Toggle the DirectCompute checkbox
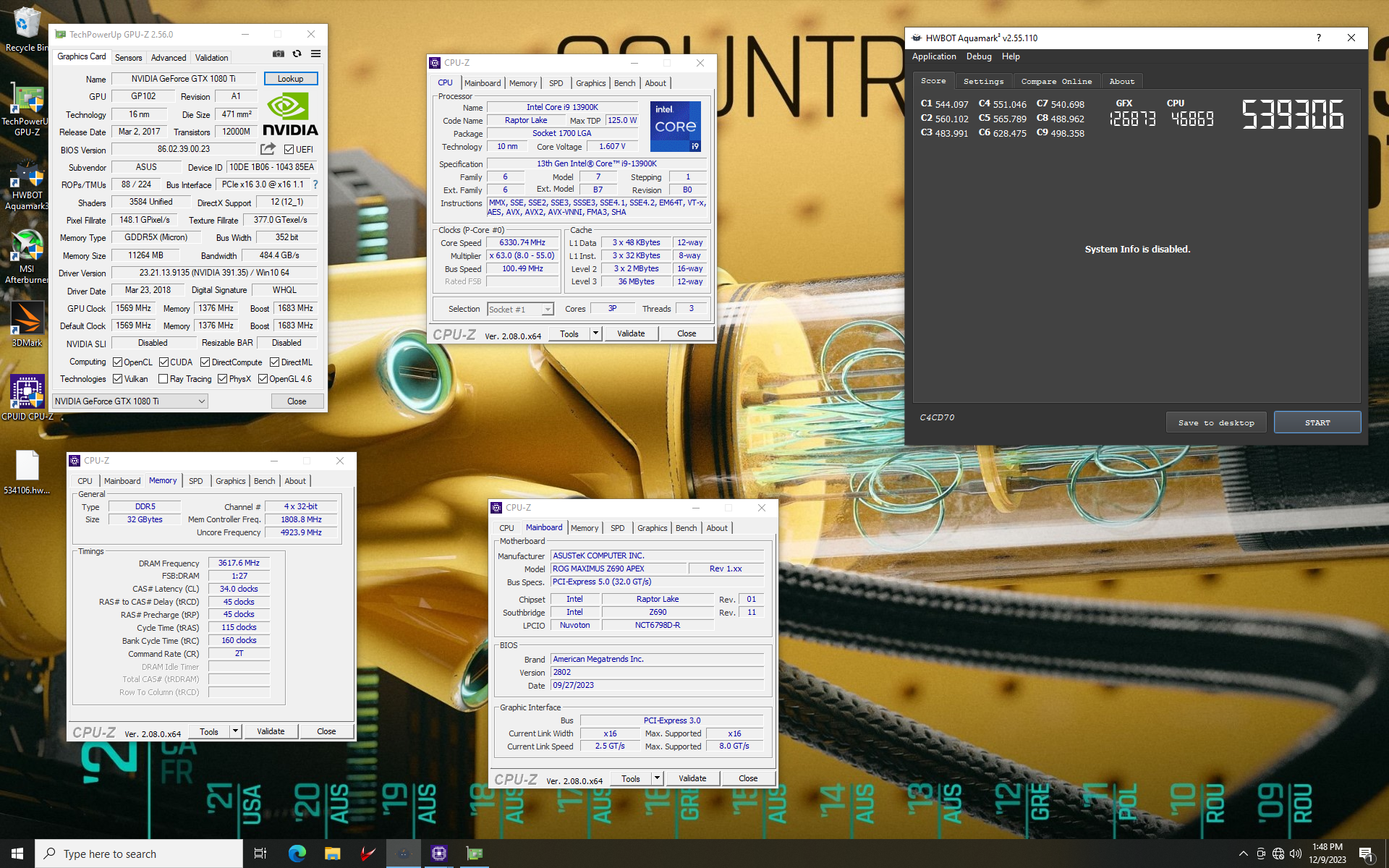 coord(205,362)
